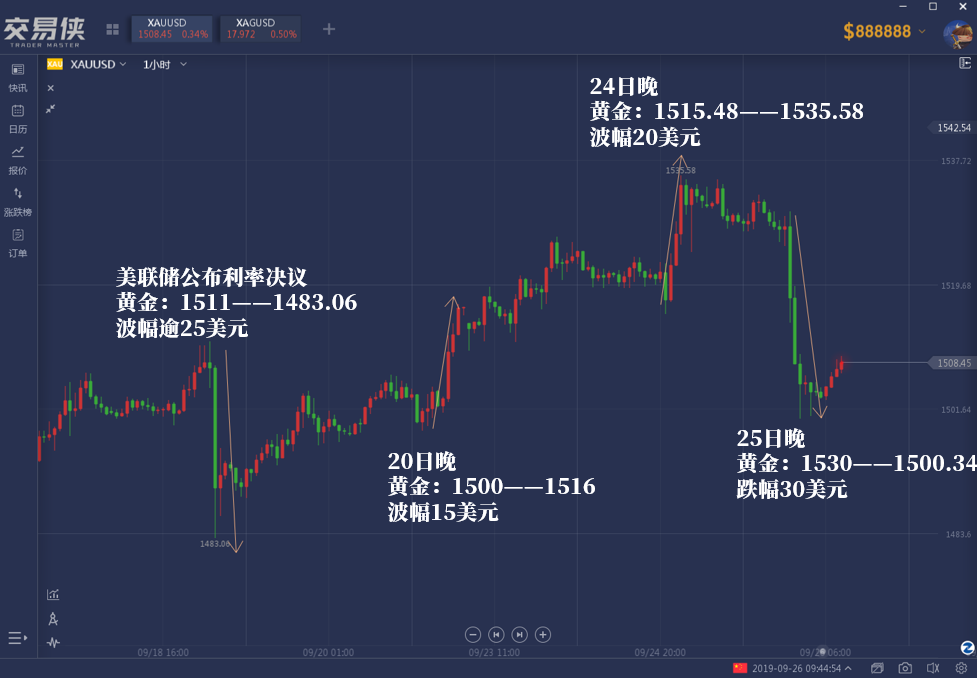
Task: Select the drawing compass tool icon
Action: (53, 619)
